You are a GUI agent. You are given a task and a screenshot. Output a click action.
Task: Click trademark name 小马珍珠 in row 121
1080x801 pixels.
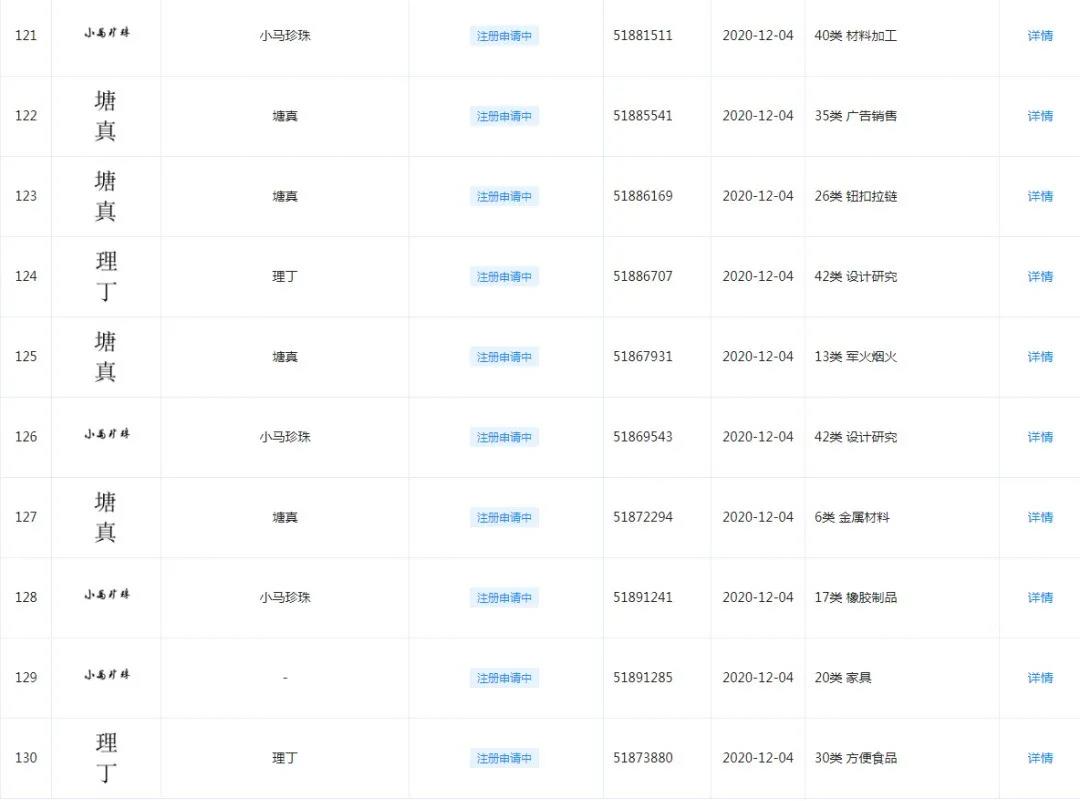[285, 35]
